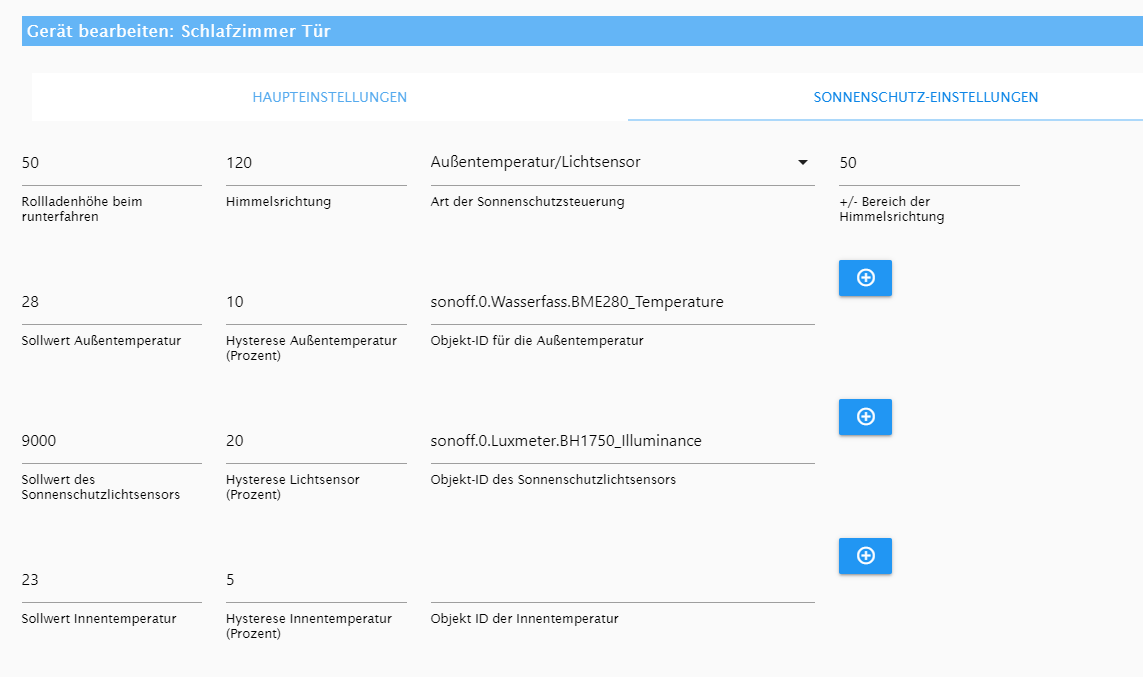Click Hysterese Innentemperatur field showing 5
The image size is (1143, 677).
point(316,580)
